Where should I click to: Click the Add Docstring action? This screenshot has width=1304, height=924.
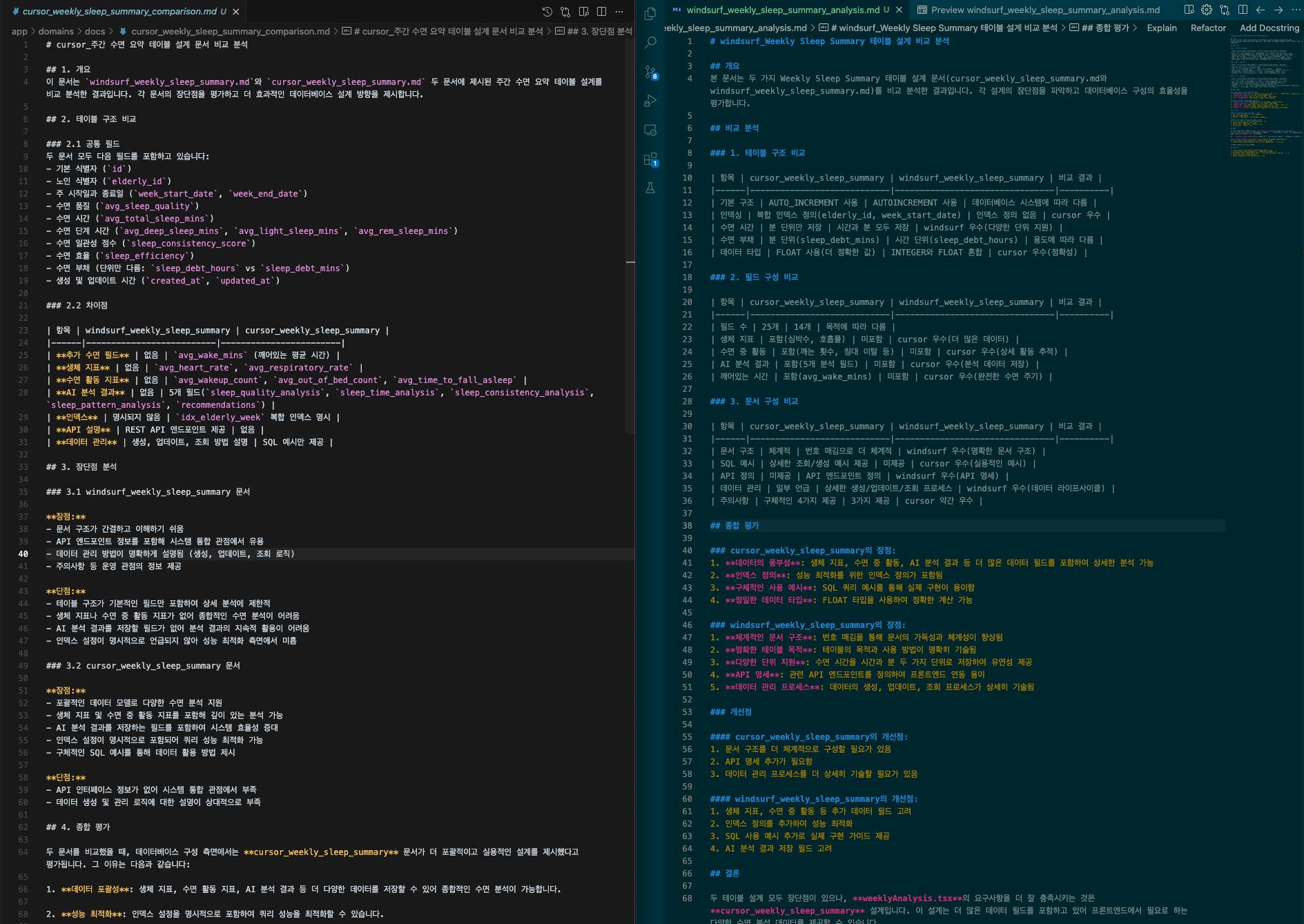click(1269, 28)
